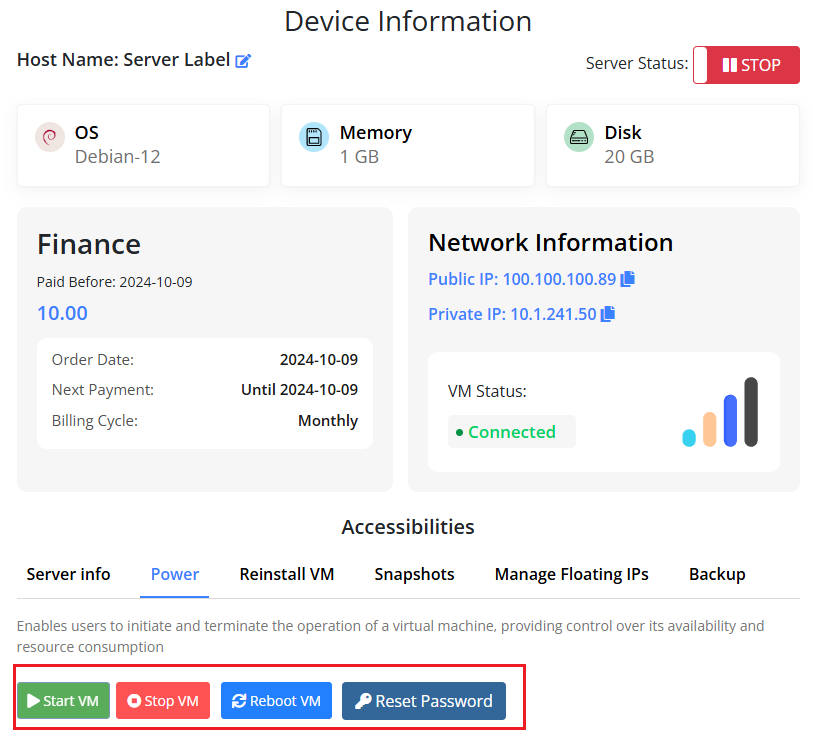The height and width of the screenshot is (746, 813).
Task: Toggle the Server Status STOP switch
Action: point(746,65)
